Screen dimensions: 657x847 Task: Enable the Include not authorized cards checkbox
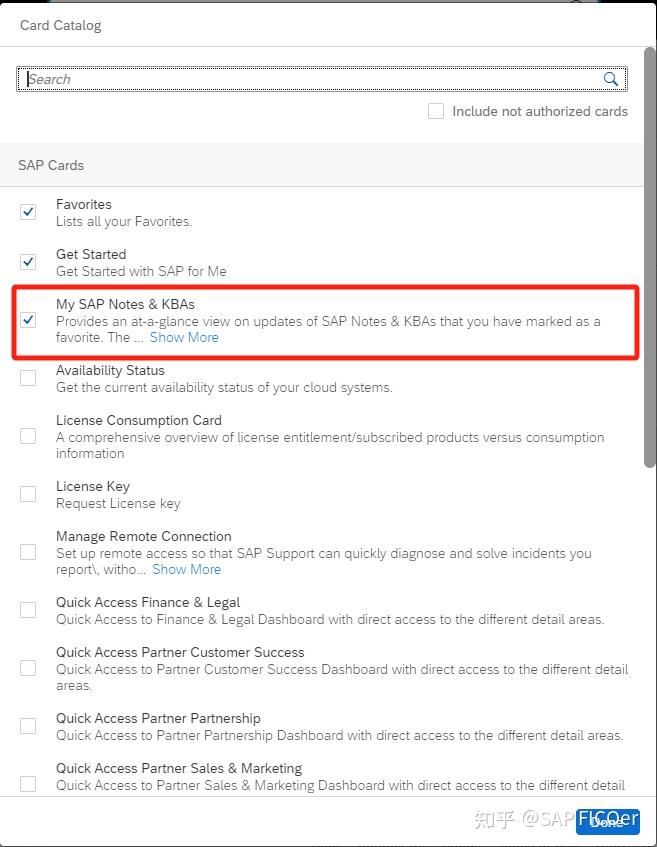click(x=436, y=111)
